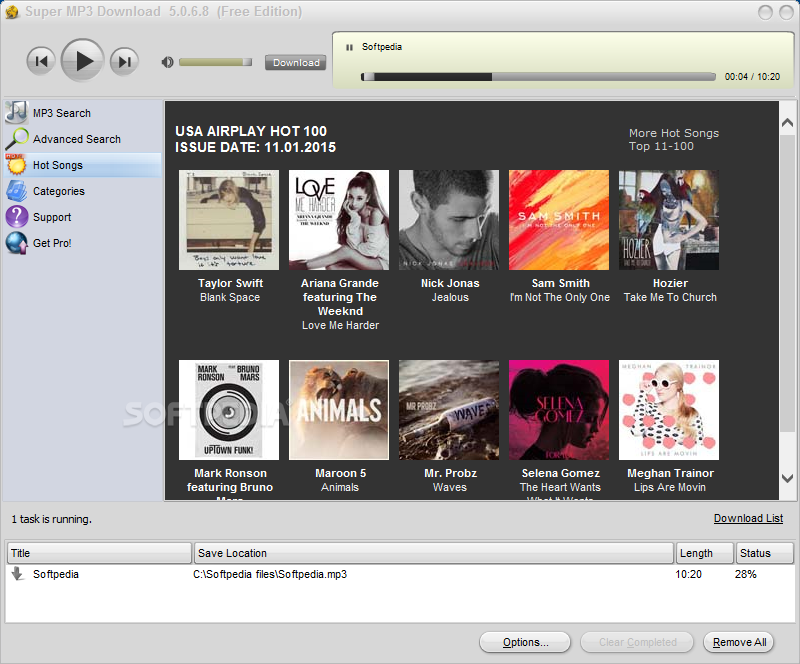The width and height of the screenshot is (800, 664).
Task: Click the scroll up arrow of the song list
Action: tap(787, 122)
